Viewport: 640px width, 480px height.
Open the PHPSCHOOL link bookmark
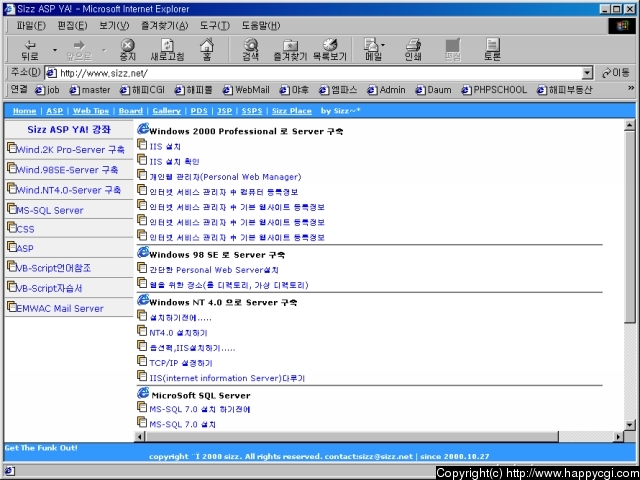[494, 90]
